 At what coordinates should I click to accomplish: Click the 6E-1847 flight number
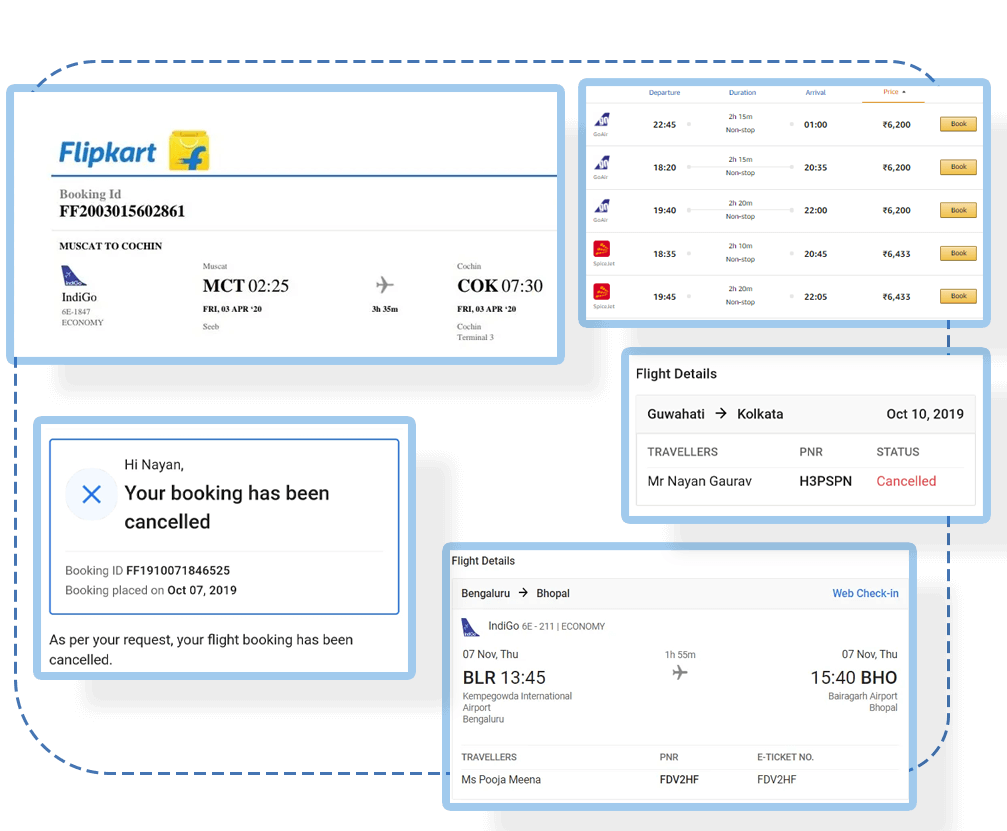click(x=76, y=311)
